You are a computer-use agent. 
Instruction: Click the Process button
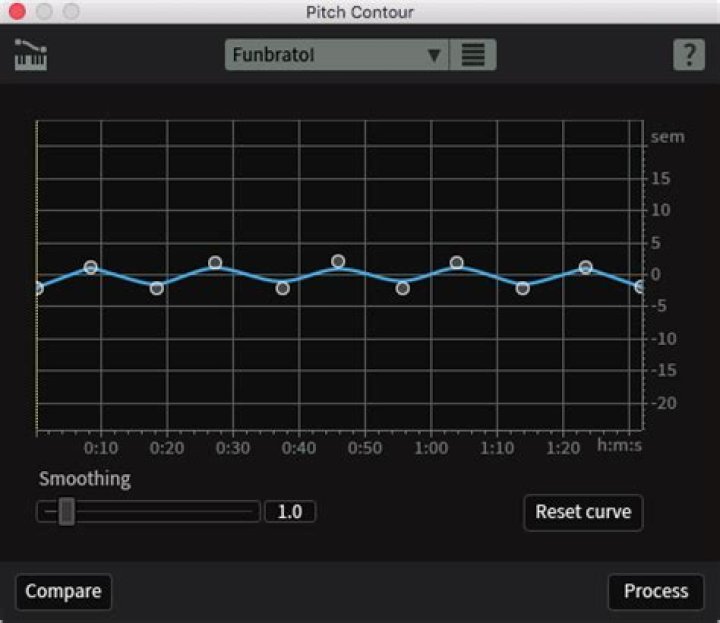(656, 591)
